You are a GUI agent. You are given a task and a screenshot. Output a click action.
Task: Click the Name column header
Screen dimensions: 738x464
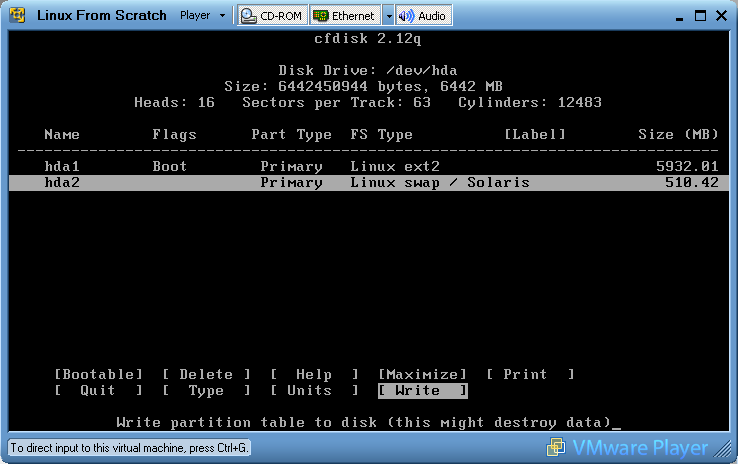[62, 135]
